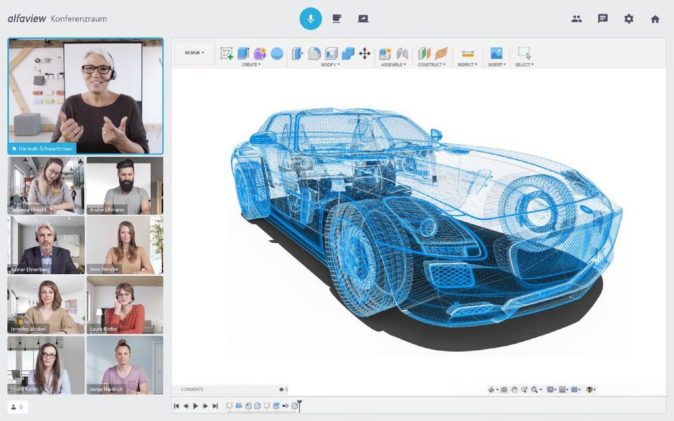The height and width of the screenshot is (421, 674).
Task: Expand the MODIFY menu dropdown
Action: 330,65
